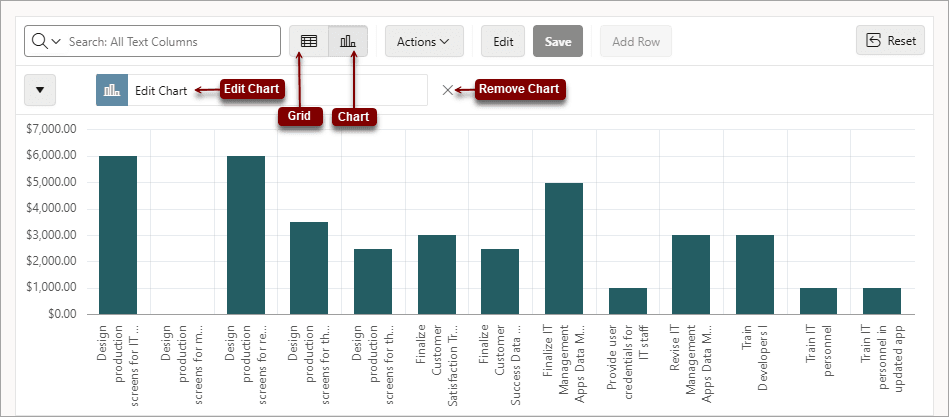Click first Design production screens for IT bar
The height and width of the screenshot is (417, 949).
[x=118, y=235]
